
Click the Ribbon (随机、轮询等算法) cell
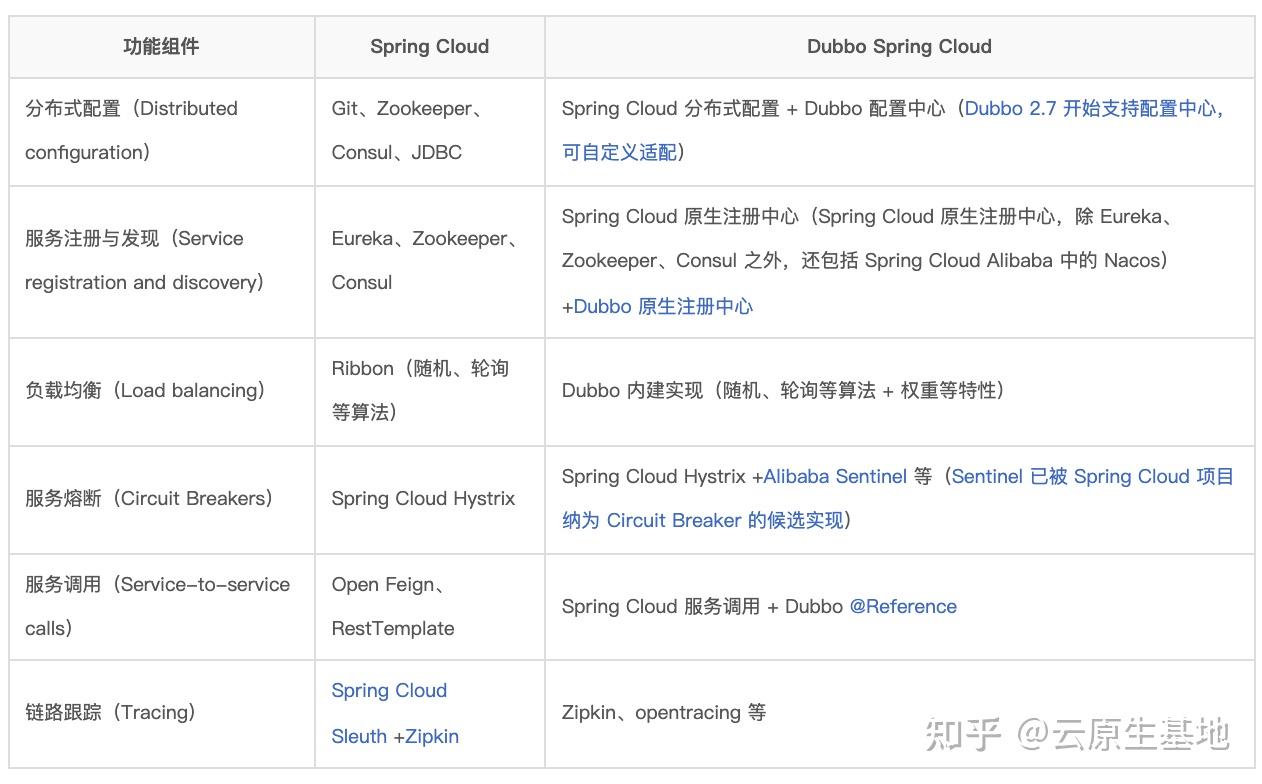(x=429, y=391)
